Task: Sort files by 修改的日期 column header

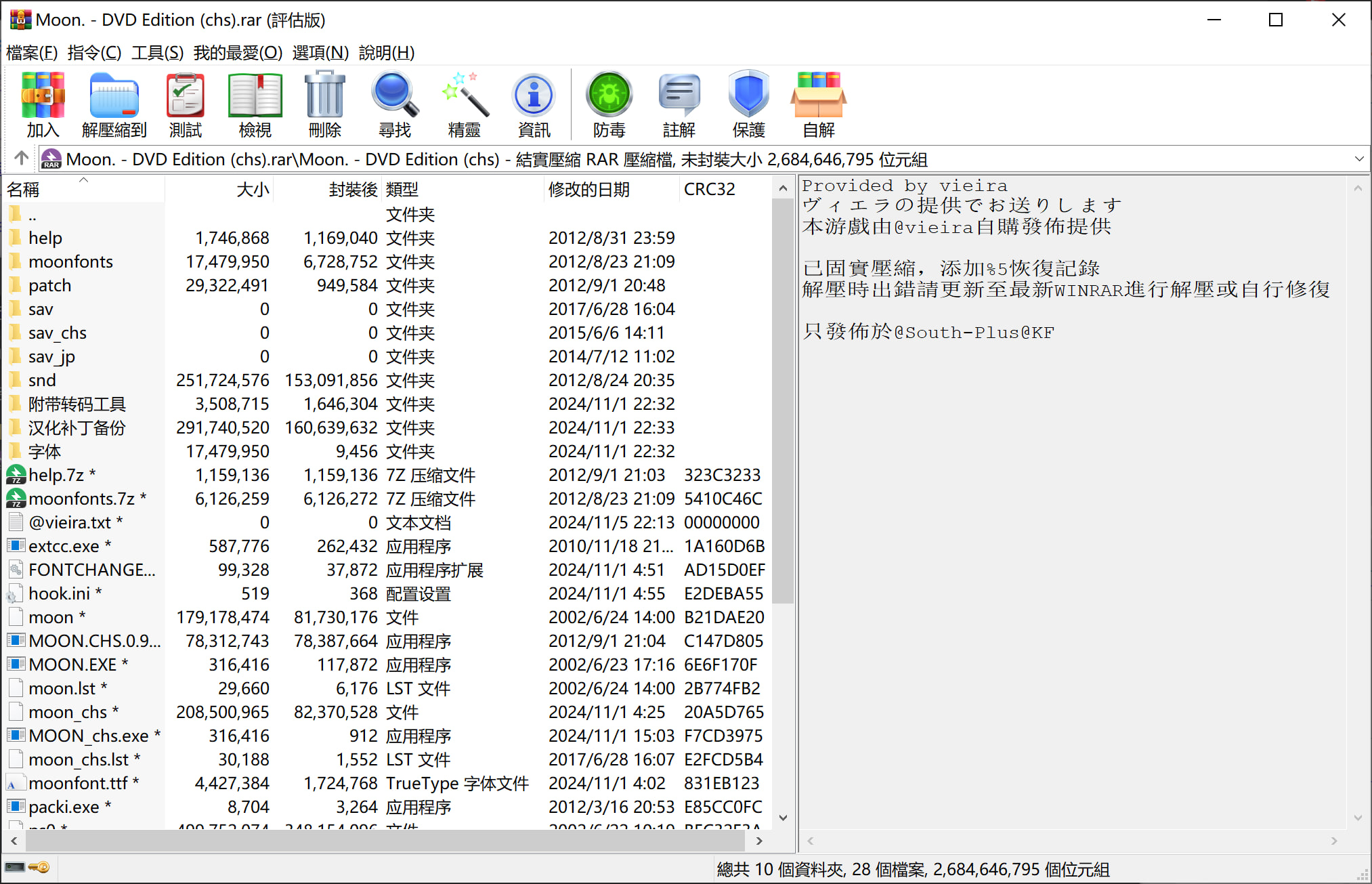Action: 589,189
